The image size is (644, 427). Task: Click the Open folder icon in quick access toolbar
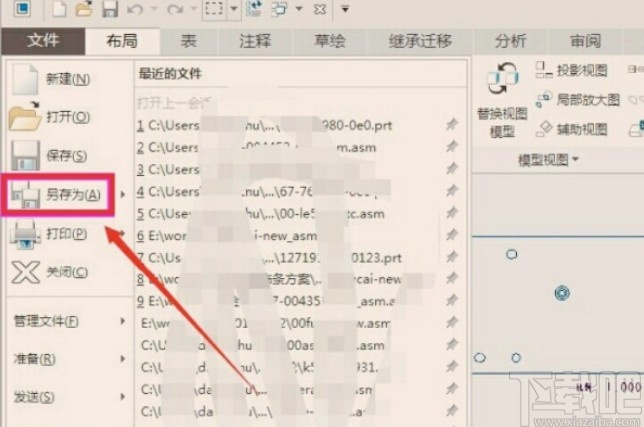[x=84, y=8]
